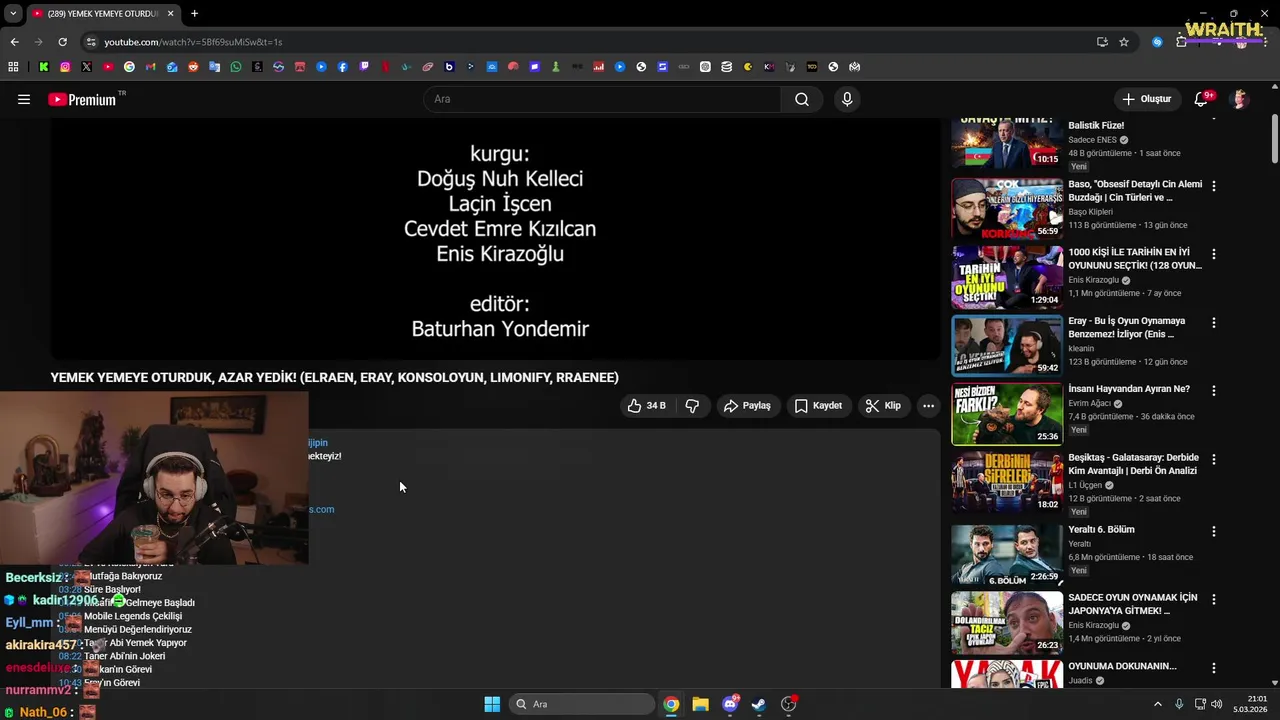Show hidden system tray icons
This screenshot has width=1280, height=720.
[1158, 704]
